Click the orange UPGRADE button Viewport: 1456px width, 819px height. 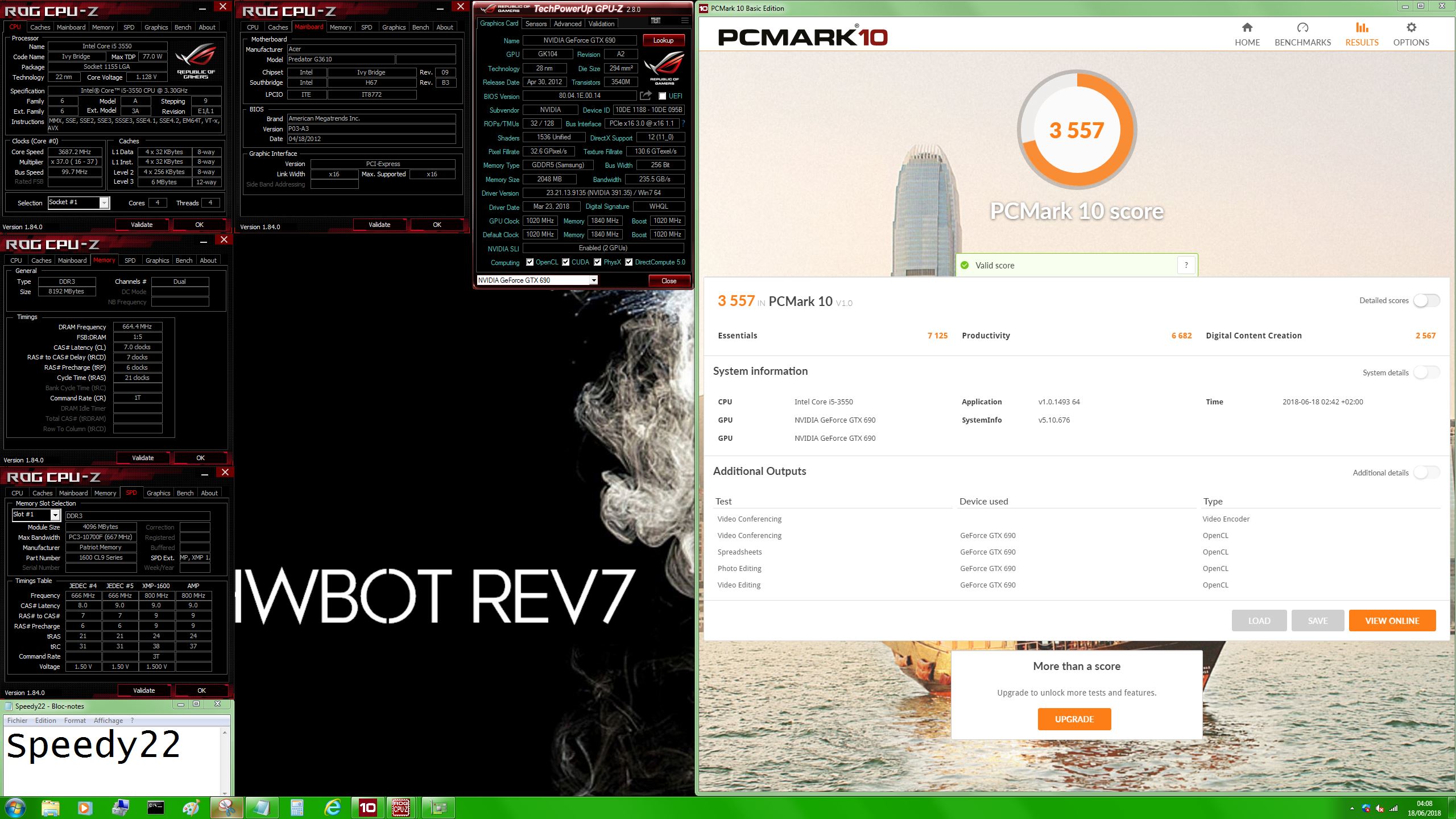1074,719
